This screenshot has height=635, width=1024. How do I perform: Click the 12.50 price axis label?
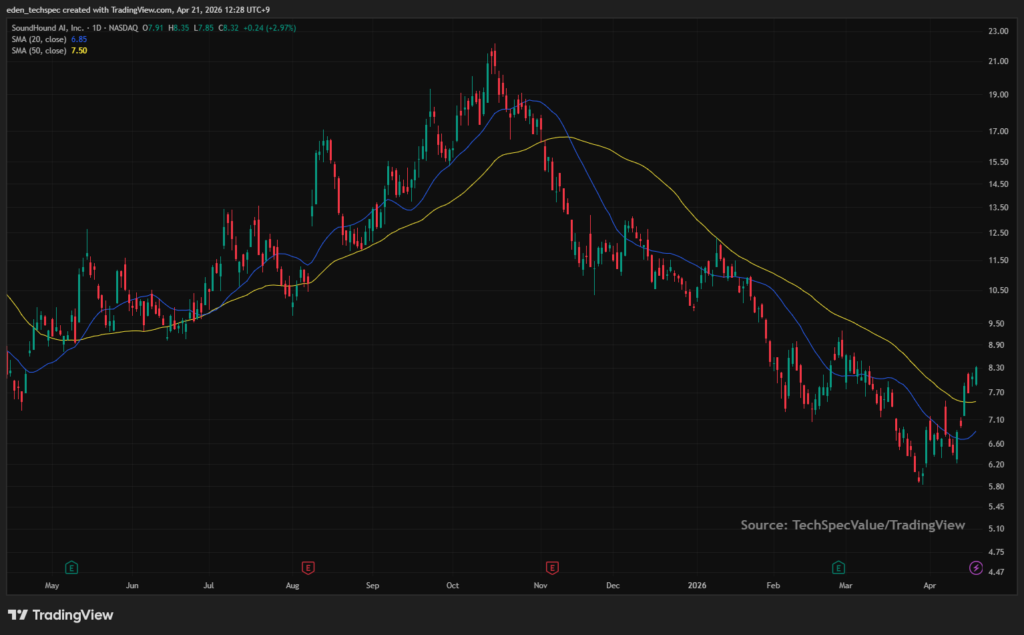coord(999,233)
